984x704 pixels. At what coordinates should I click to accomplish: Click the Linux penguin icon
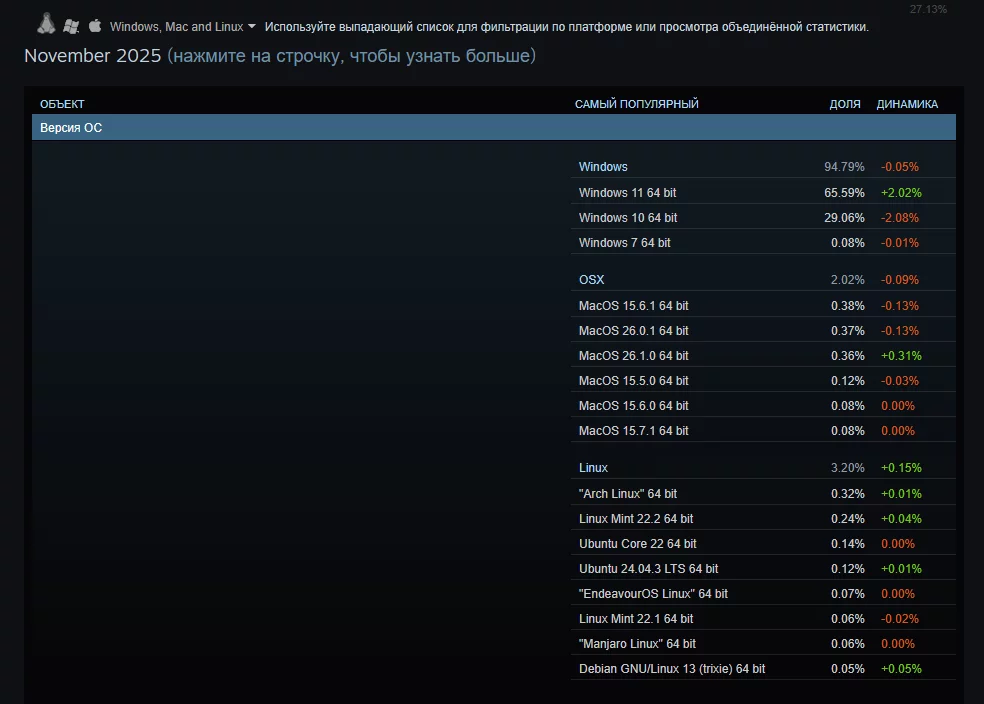point(46,24)
